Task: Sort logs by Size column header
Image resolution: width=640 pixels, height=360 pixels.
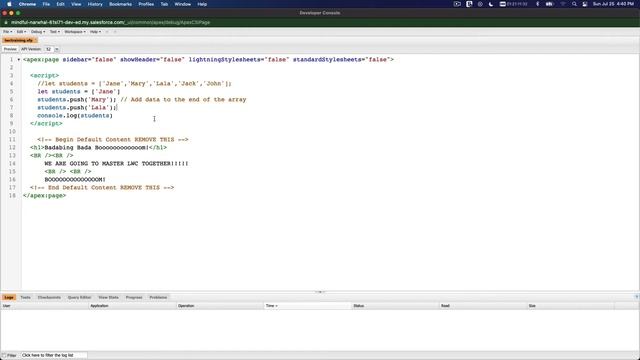Action: click(571, 306)
